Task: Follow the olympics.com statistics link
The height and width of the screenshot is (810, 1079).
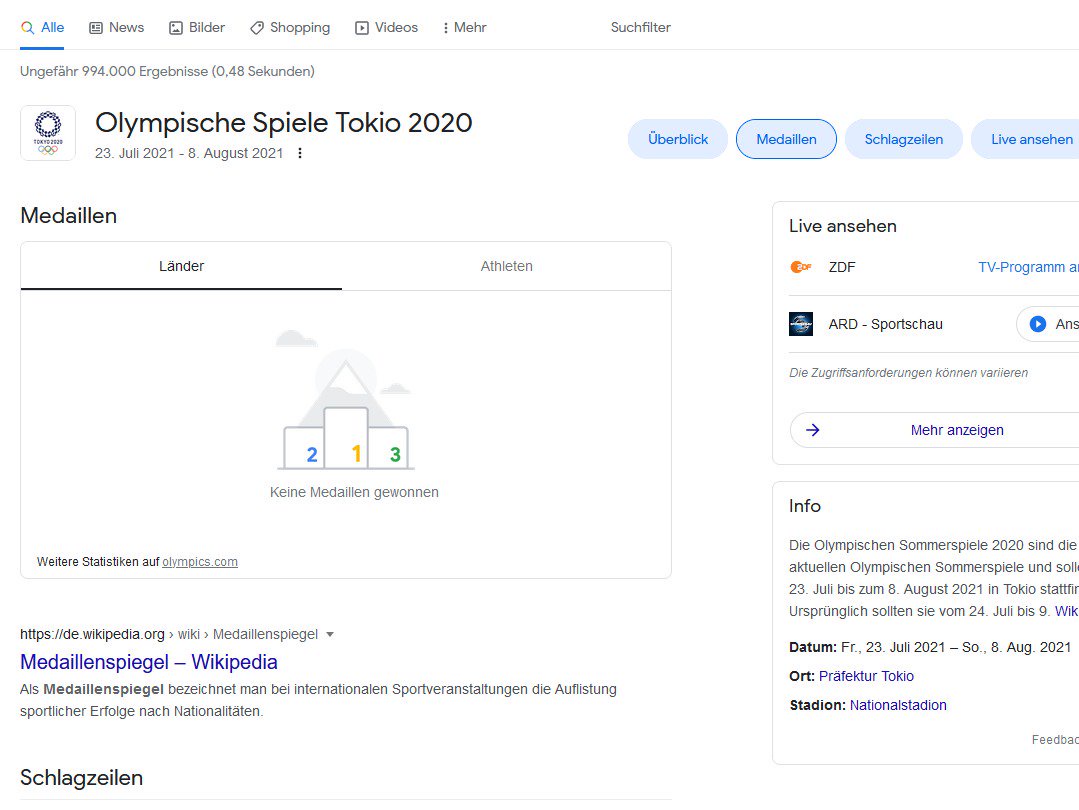Action: point(200,562)
